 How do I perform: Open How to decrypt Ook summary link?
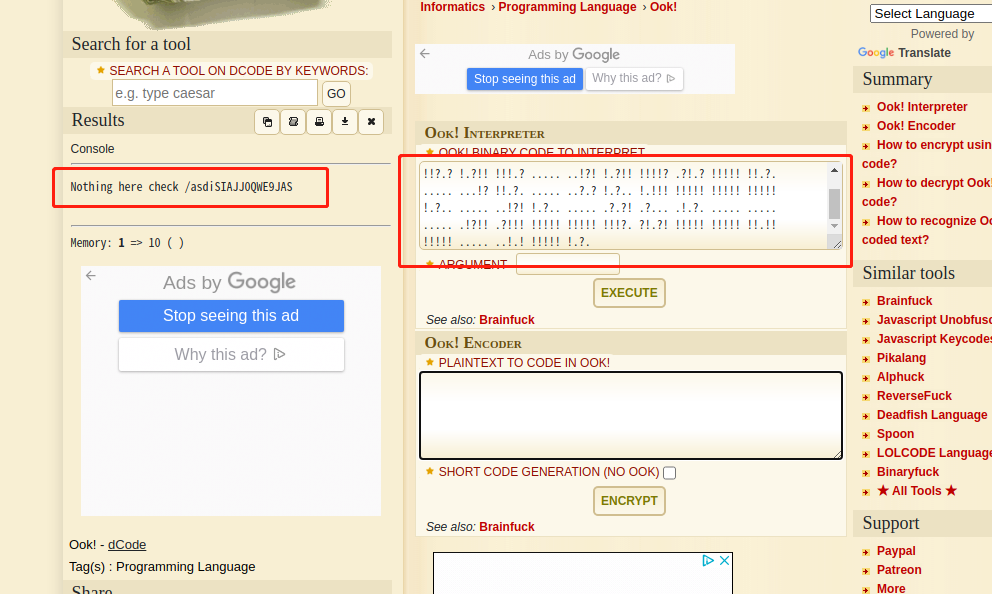click(926, 192)
